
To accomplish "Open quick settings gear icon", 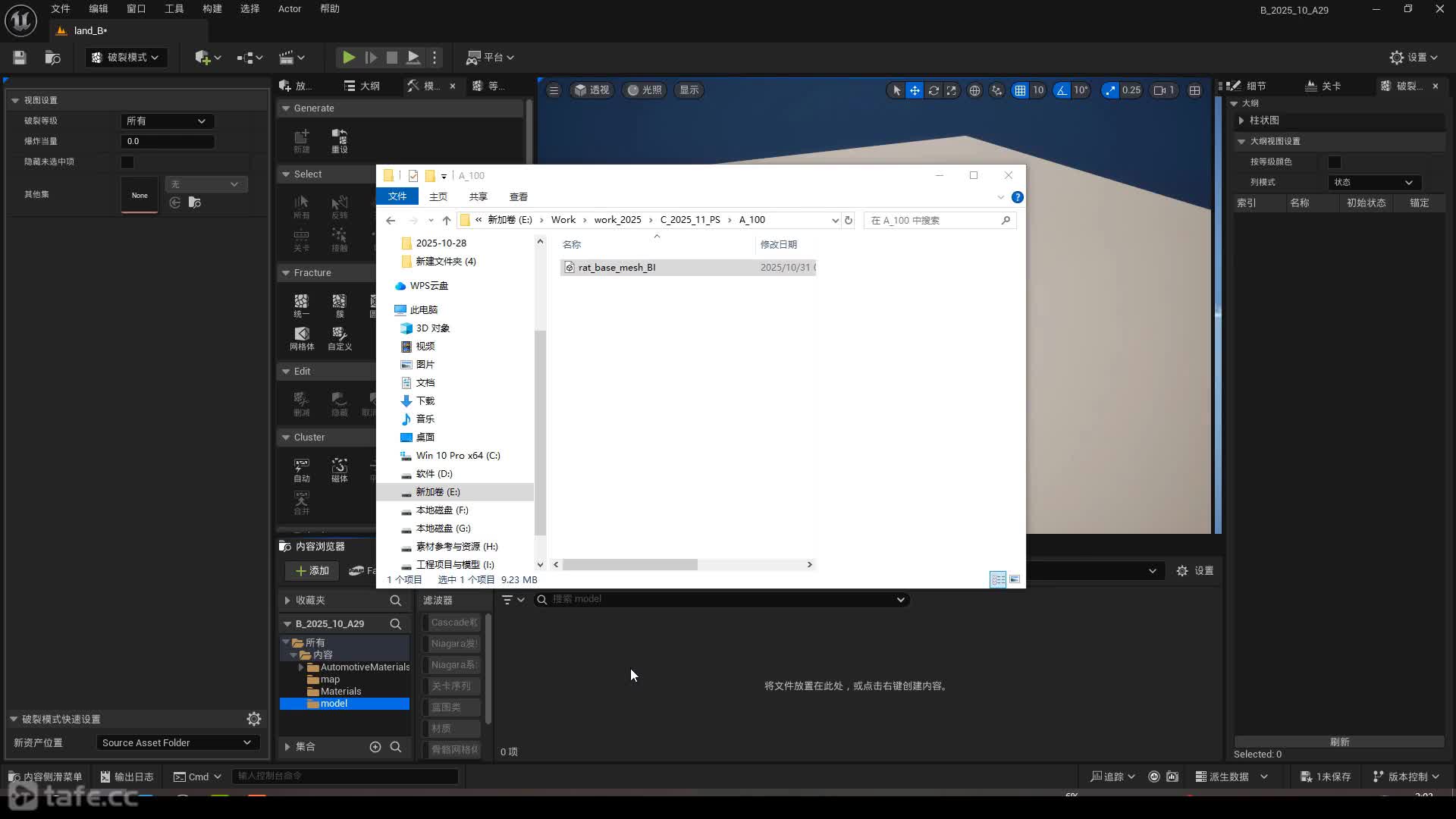I will tap(254, 719).
